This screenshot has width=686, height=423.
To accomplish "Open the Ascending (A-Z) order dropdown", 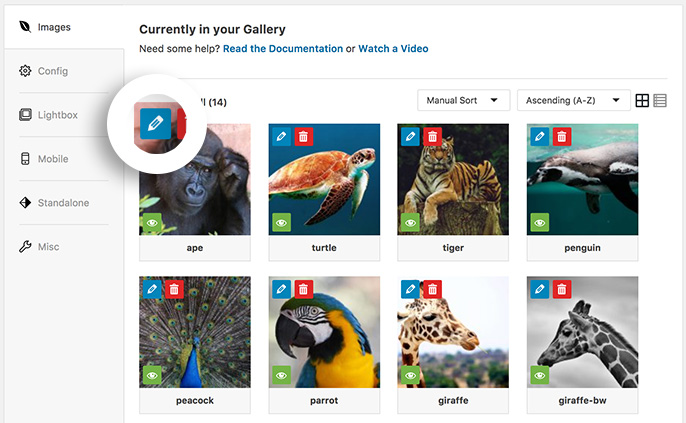I will [573, 101].
